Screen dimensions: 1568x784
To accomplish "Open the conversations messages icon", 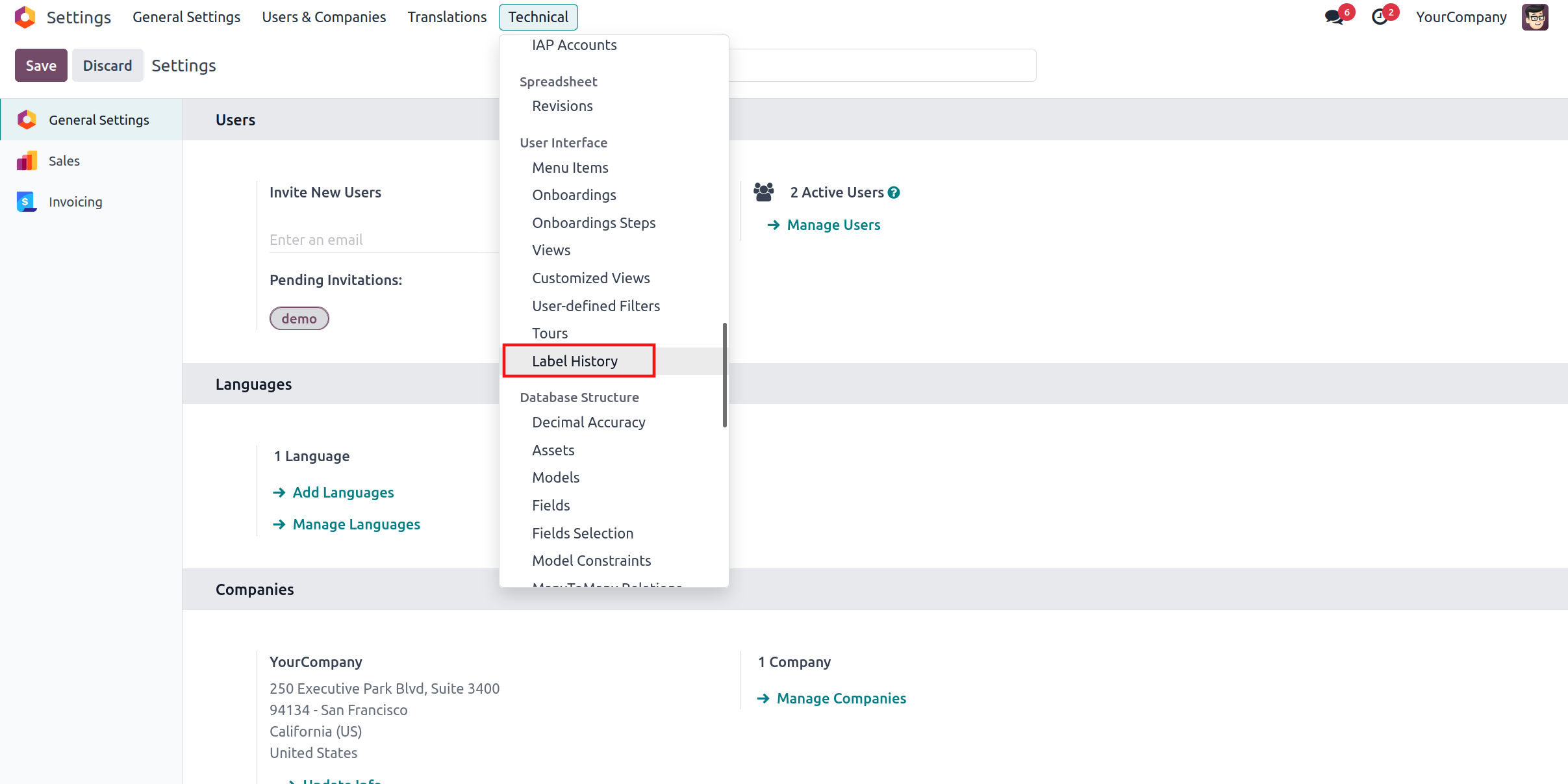I will (x=1334, y=17).
